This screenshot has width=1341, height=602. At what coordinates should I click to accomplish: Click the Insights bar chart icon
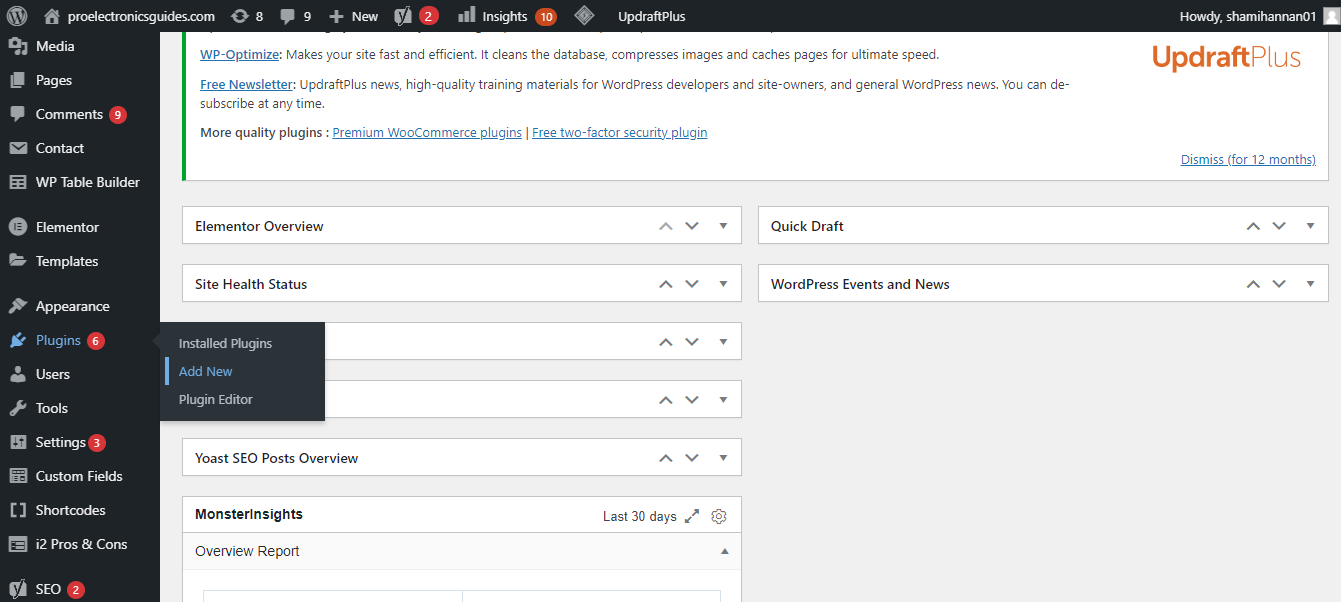coord(466,16)
